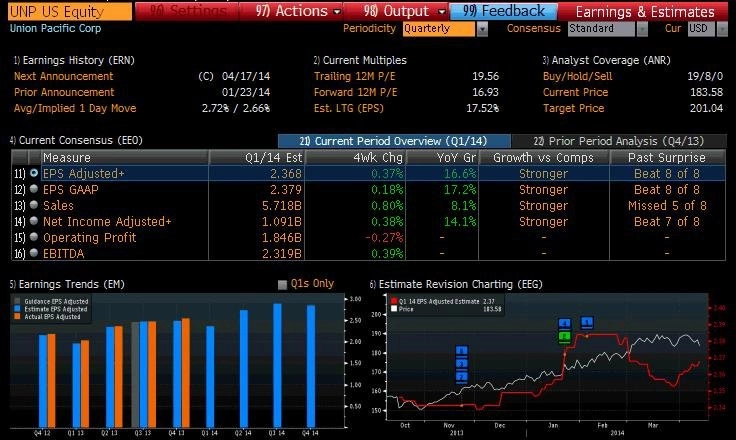Sort by the Measure column header
This screenshot has height=440, width=736.
pos(125,157)
